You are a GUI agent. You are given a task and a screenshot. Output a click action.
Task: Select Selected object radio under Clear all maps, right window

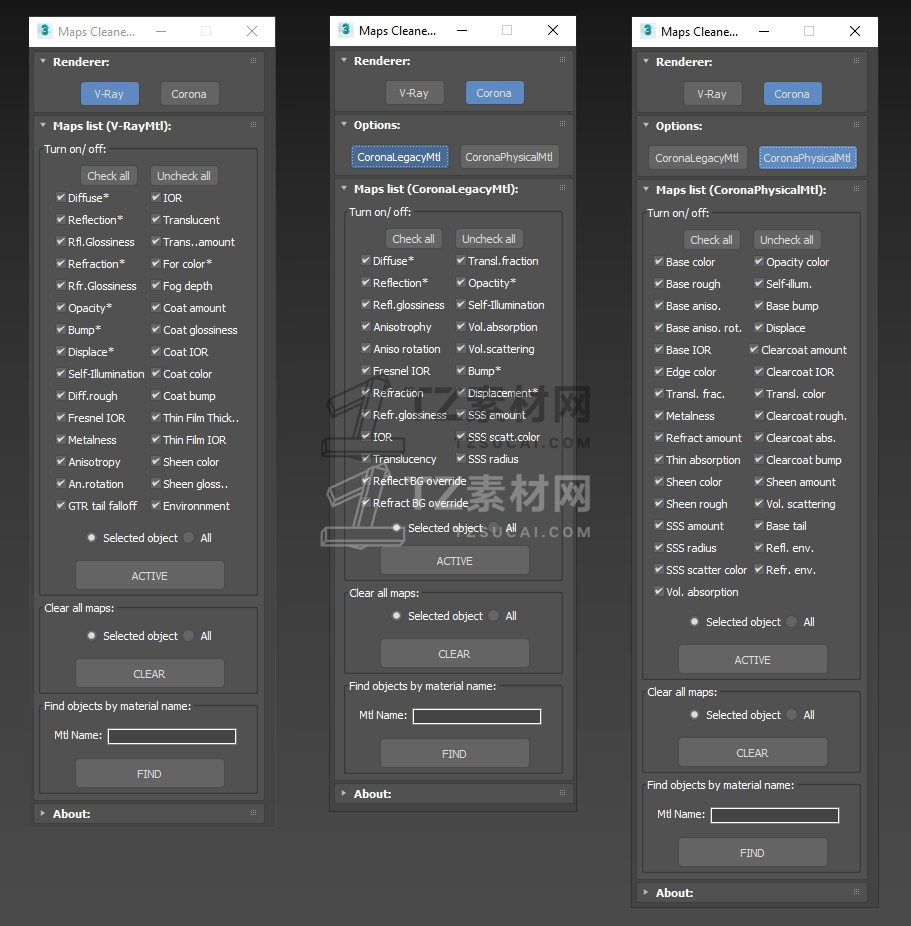pos(694,715)
